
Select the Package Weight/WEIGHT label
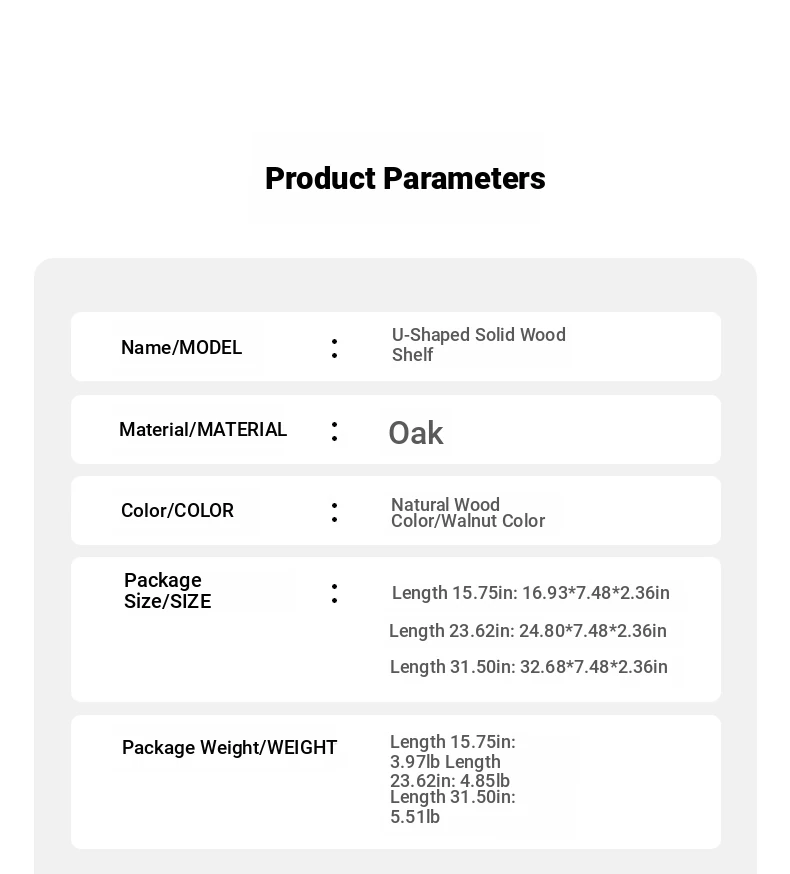[x=230, y=747]
